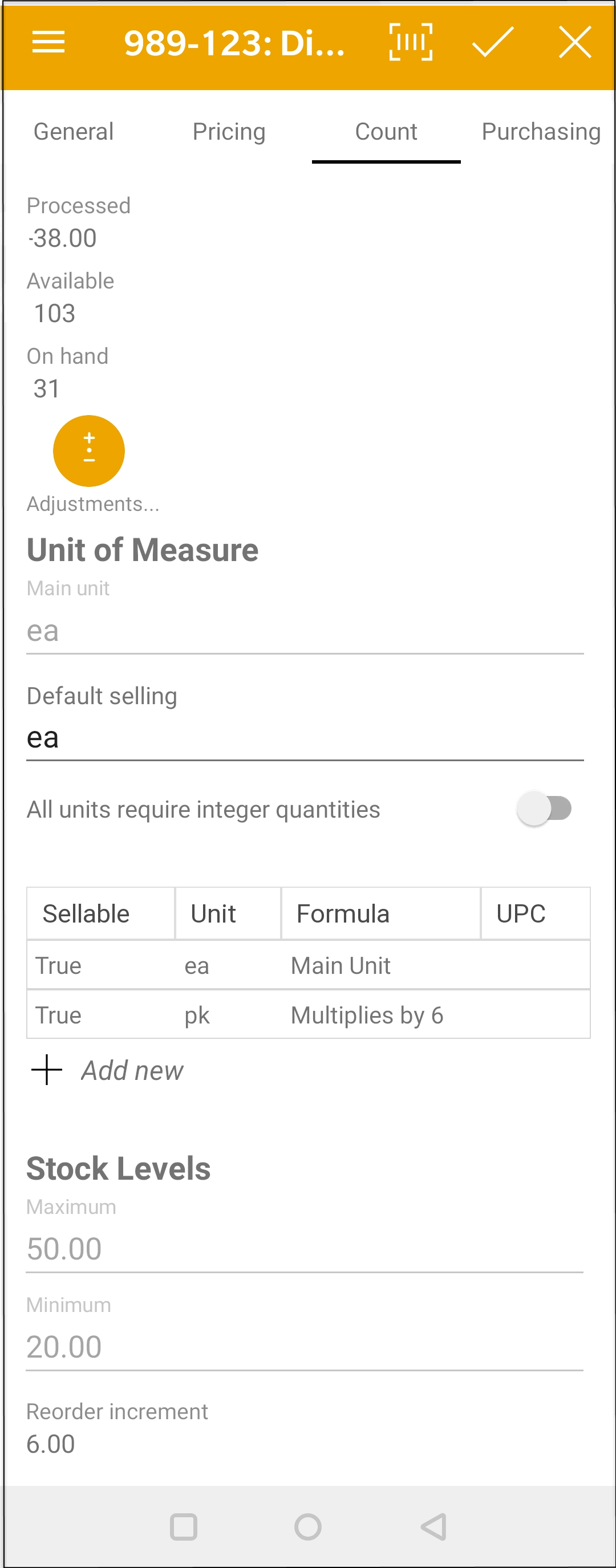Image resolution: width=616 pixels, height=1568 pixels.
Task: Select the pk unit row
Action: click(x=308, y=1015)
